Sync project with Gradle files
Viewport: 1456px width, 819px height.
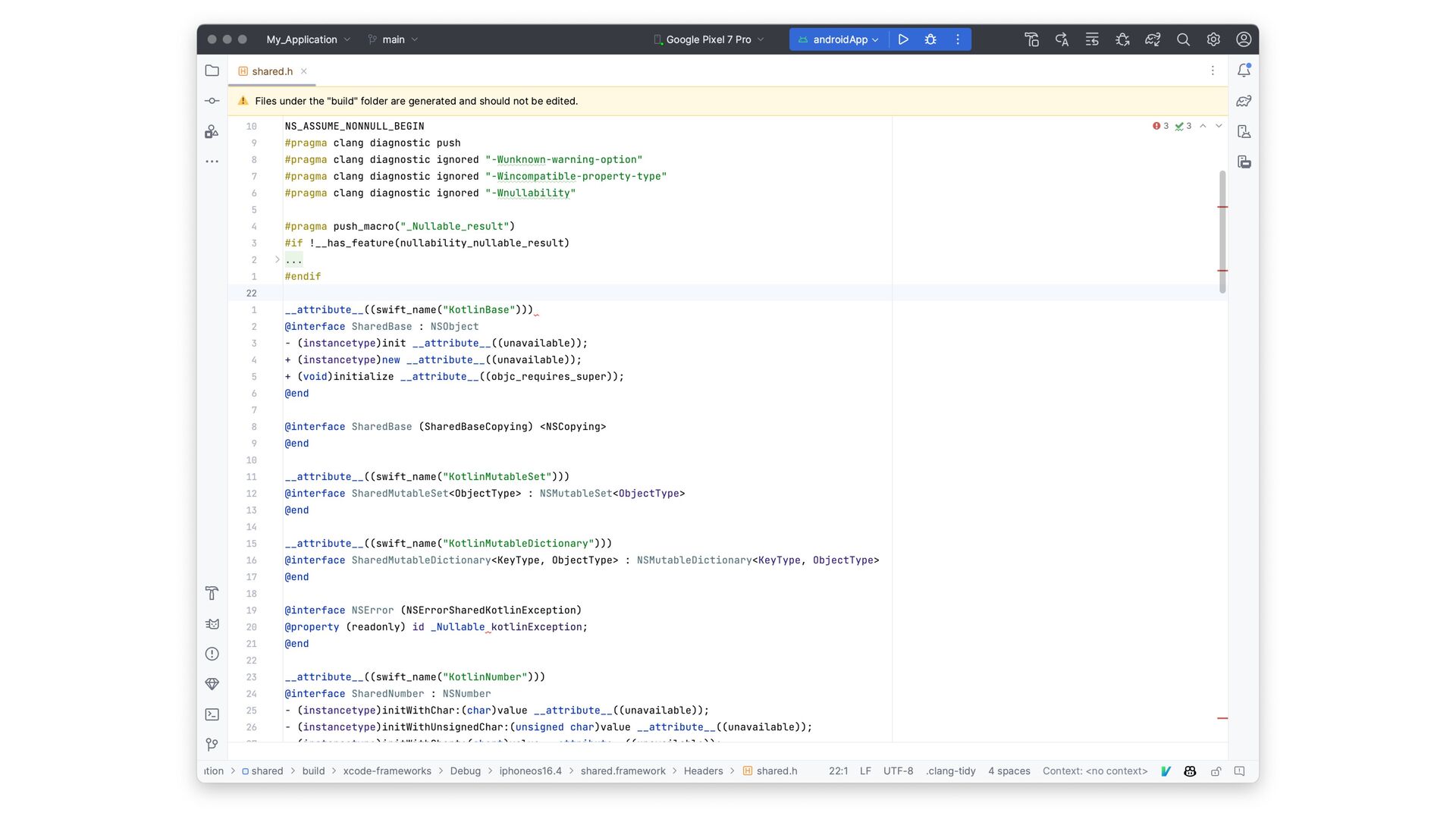(1153, 39)
